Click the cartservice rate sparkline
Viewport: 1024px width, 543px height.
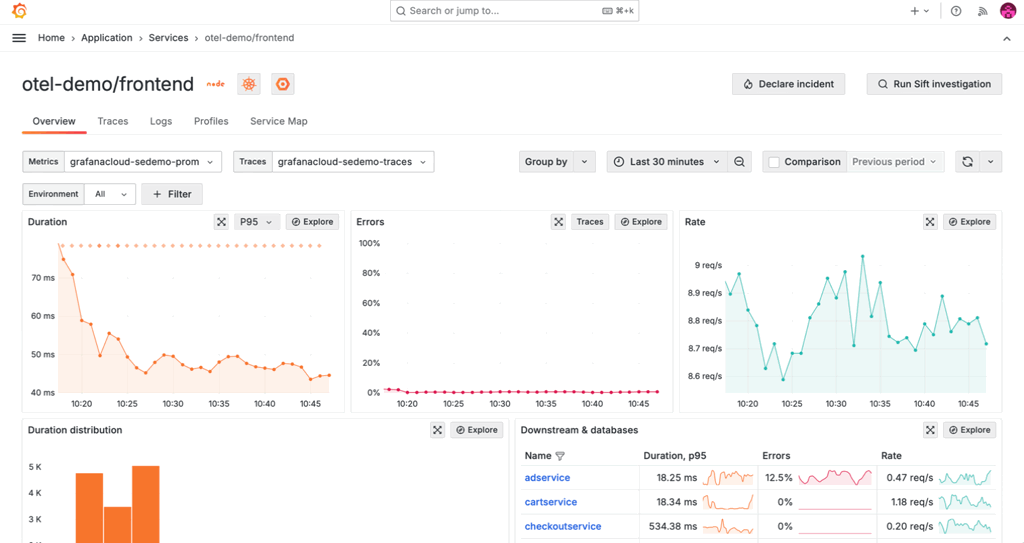(965, 502)
